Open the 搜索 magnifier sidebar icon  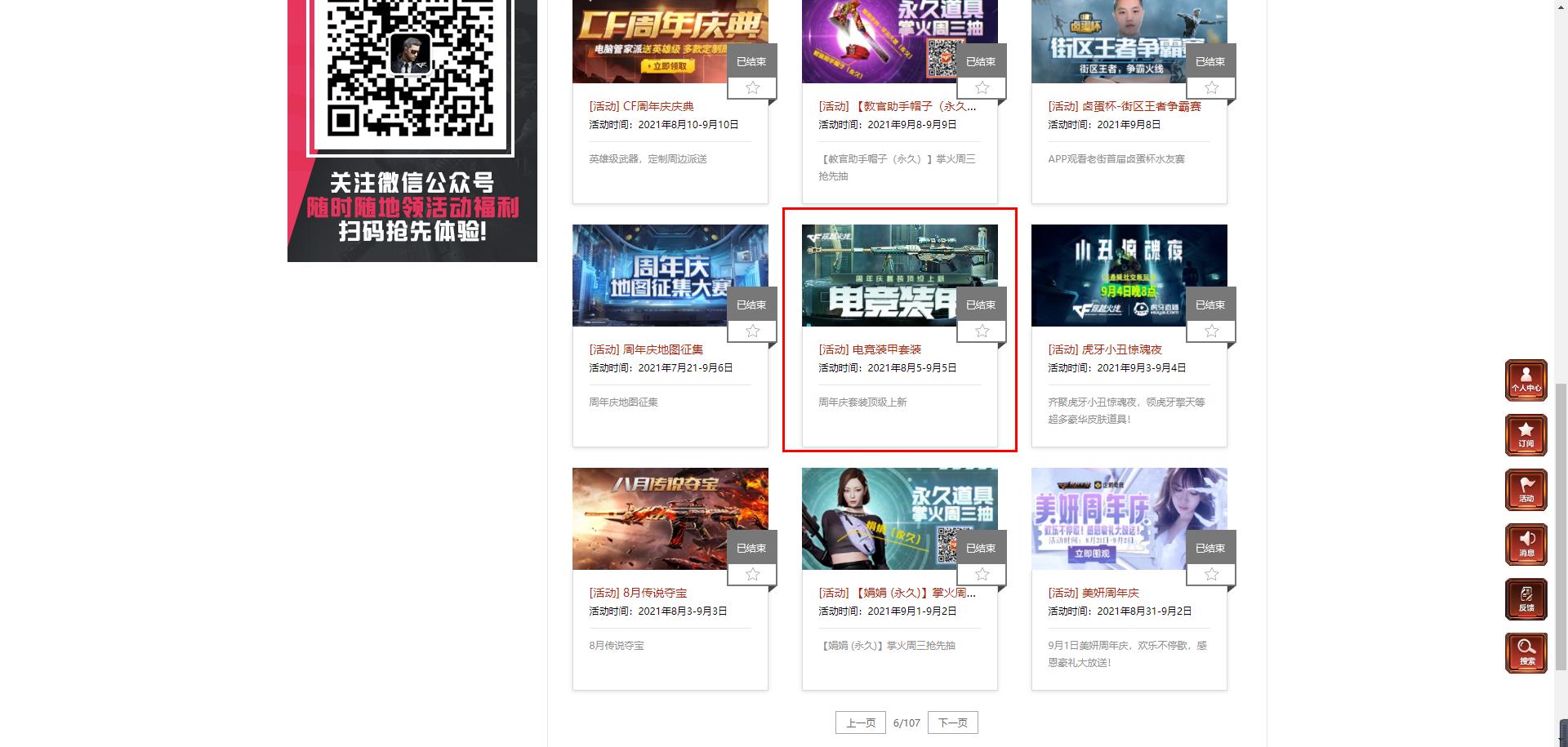1526,653
